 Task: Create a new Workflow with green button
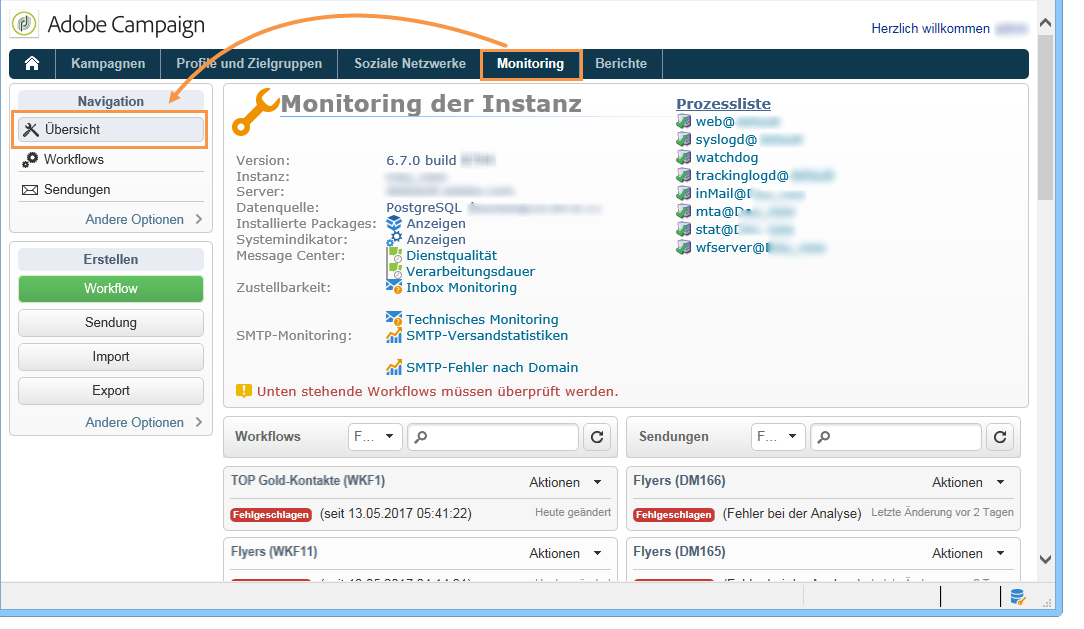pos(111,289)
